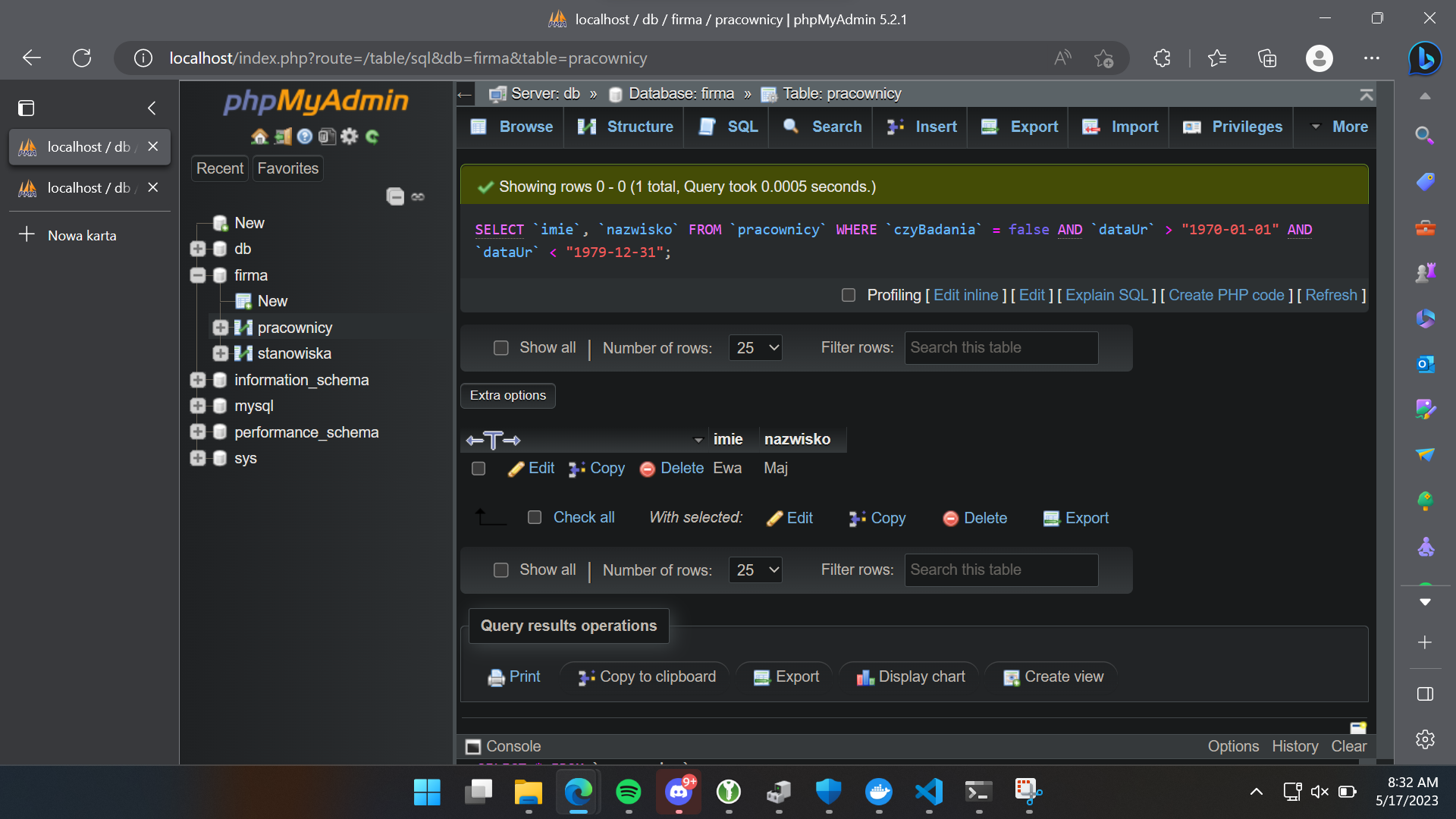Open the column options arrow before imie
This screenshot has width=1456, height=819.
click(698, 440)
